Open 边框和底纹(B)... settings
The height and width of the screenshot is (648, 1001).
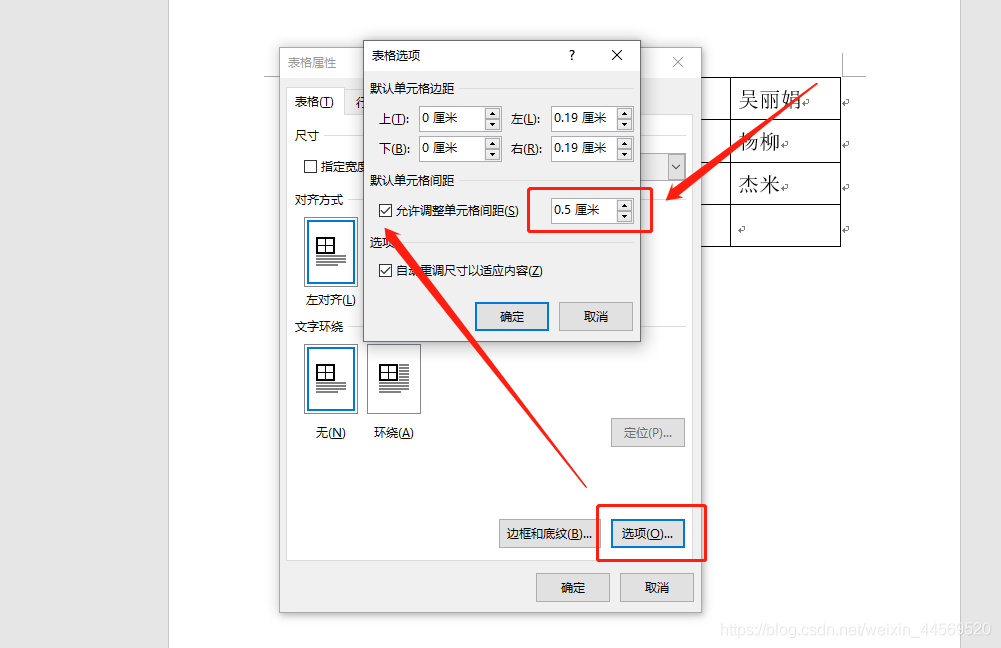point(548,534)
